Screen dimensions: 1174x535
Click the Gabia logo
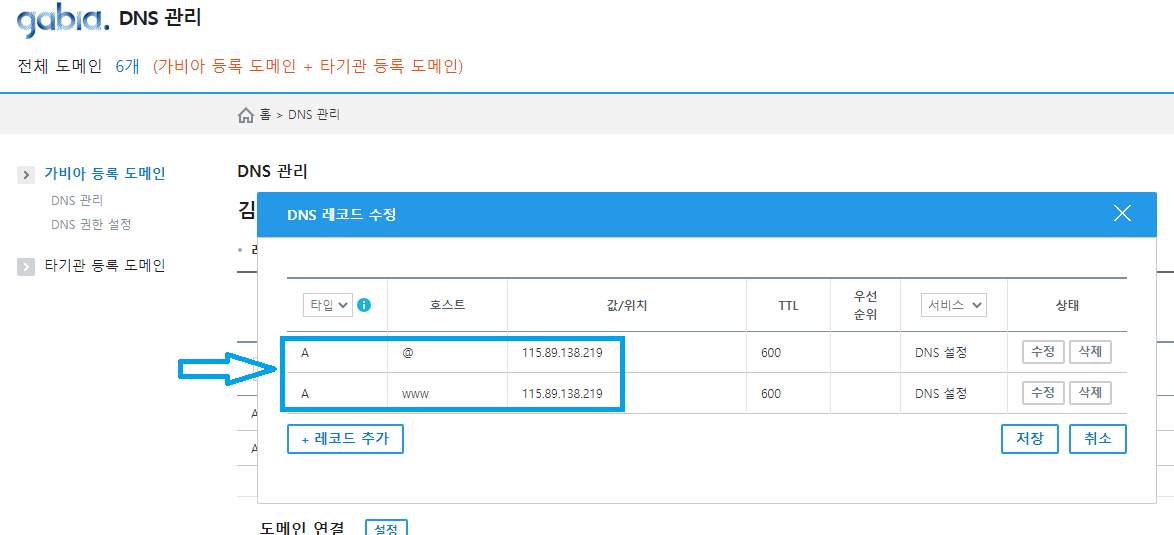coord(62,20)
